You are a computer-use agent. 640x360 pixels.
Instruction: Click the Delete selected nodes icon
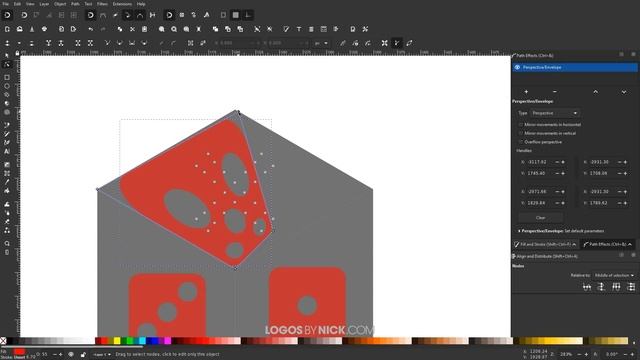click(x=31, y=43)
